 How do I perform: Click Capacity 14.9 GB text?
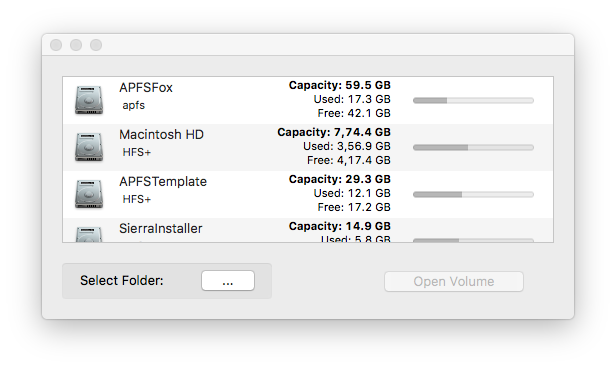340,226
